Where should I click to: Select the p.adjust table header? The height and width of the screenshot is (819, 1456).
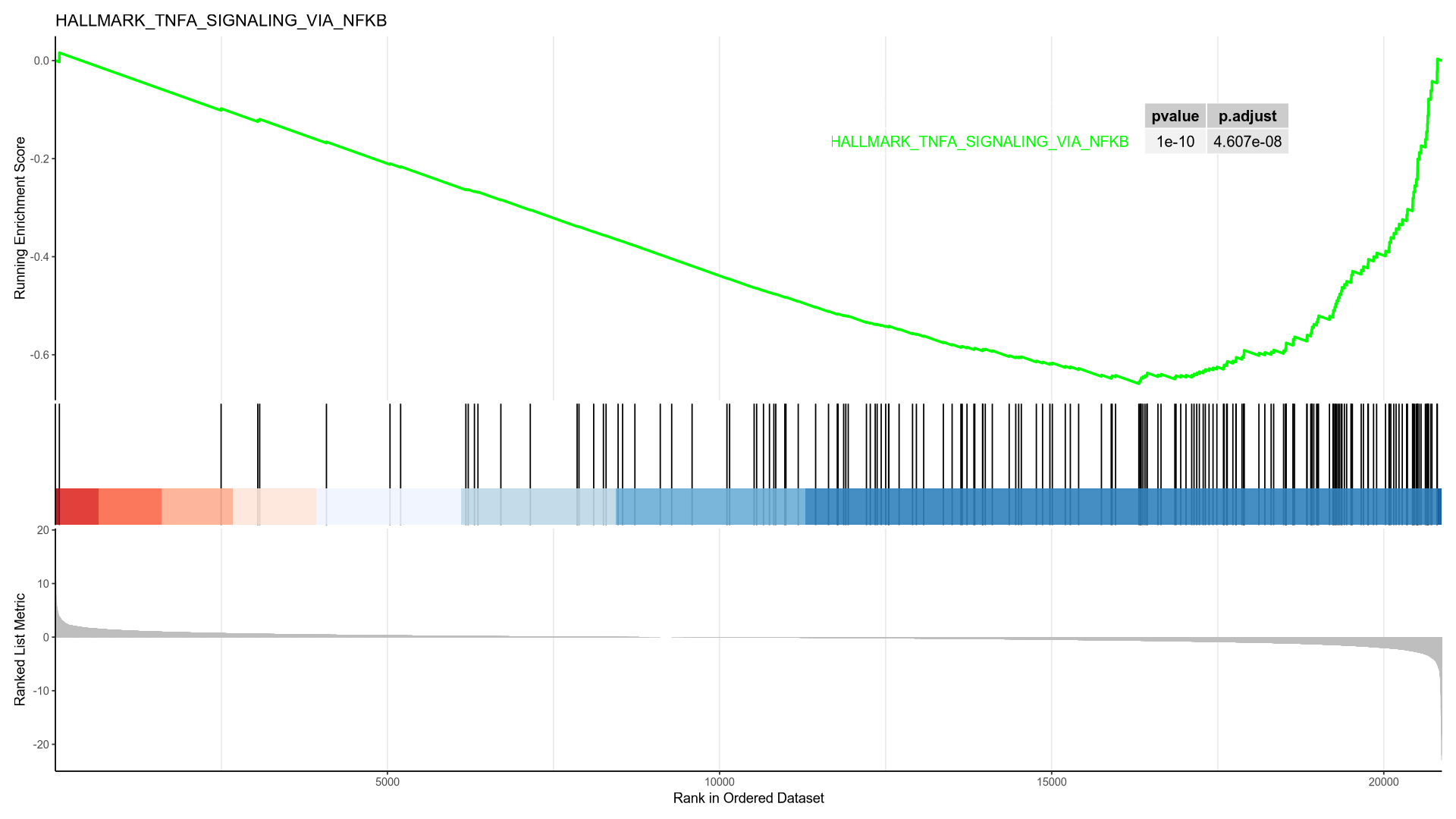click(x=1247, y=116)
